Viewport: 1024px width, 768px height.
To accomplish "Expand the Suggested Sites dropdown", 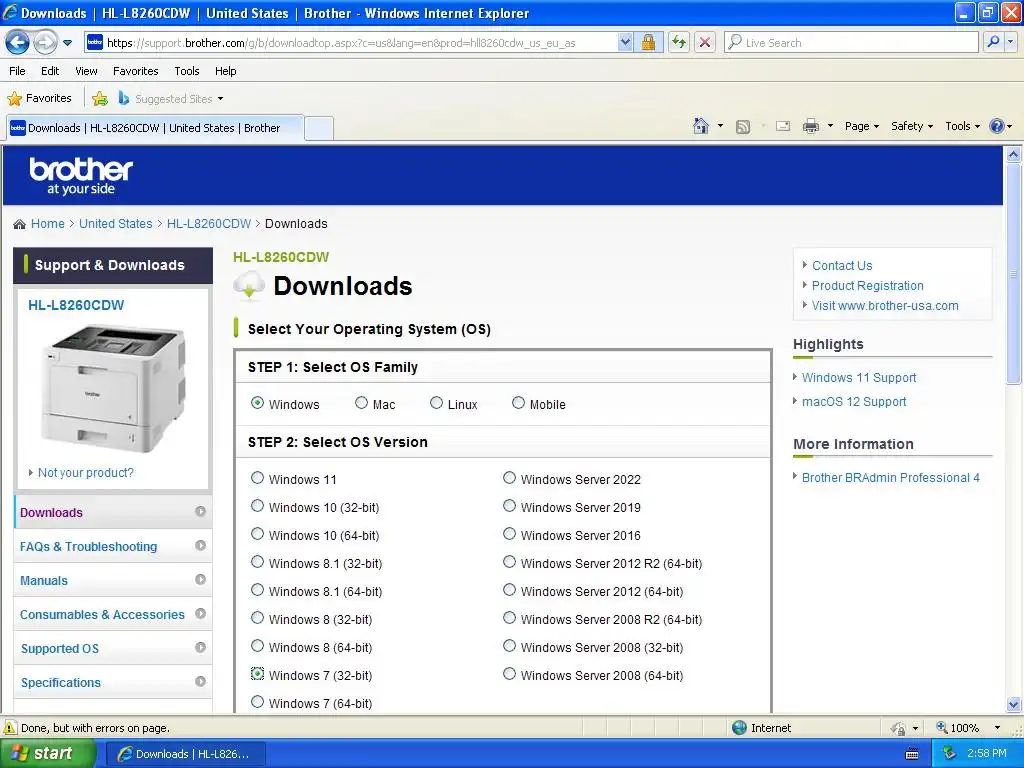I will click(220, 99).
